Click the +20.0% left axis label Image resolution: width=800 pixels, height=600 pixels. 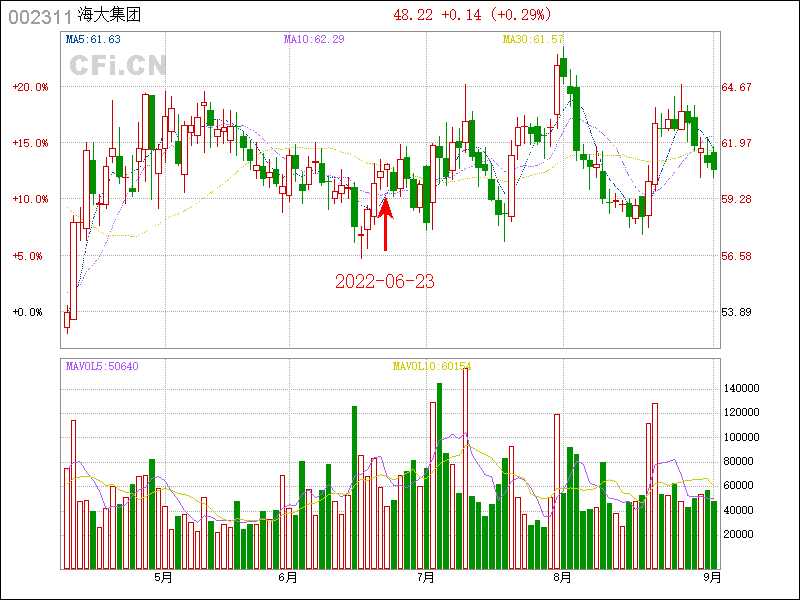(x=30, y=87)
